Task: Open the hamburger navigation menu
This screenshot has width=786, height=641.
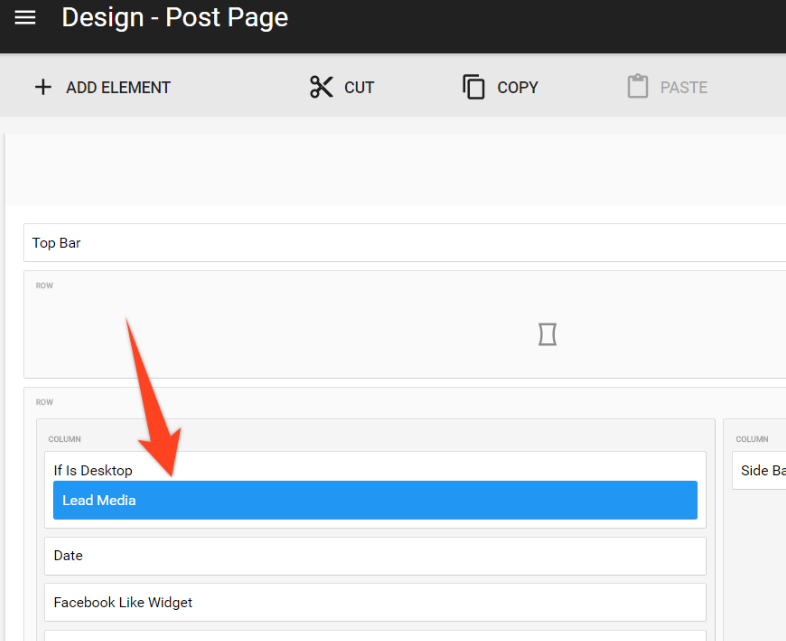Action: pyautogui.click(x=25, y=18)
